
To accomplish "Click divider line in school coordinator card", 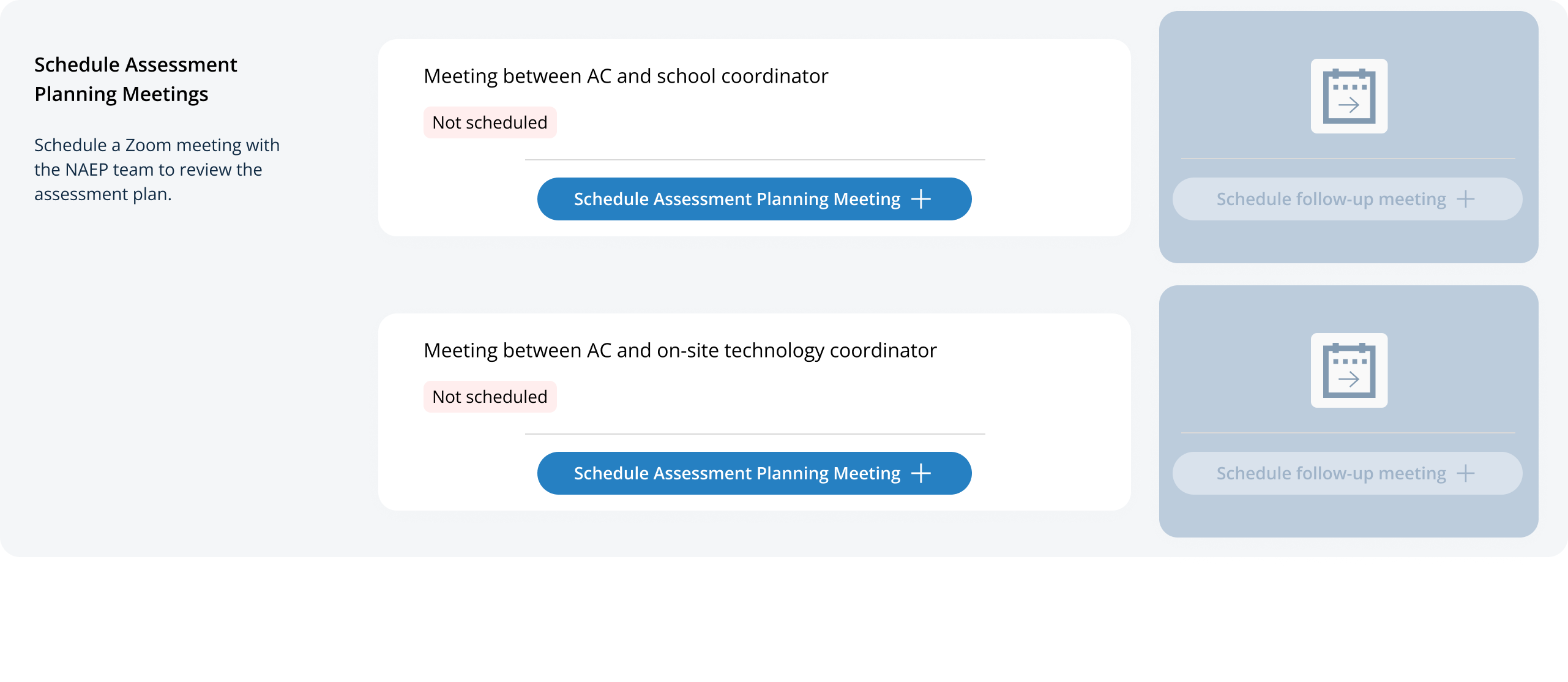I will (755, 160).
